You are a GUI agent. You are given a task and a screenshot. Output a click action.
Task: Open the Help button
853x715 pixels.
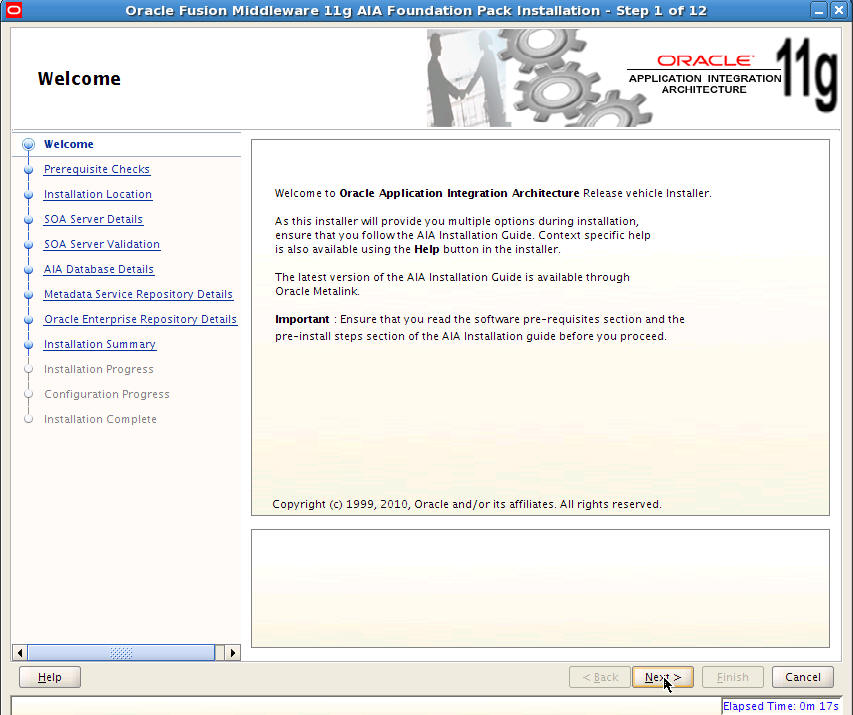click(x=50, y=677)
